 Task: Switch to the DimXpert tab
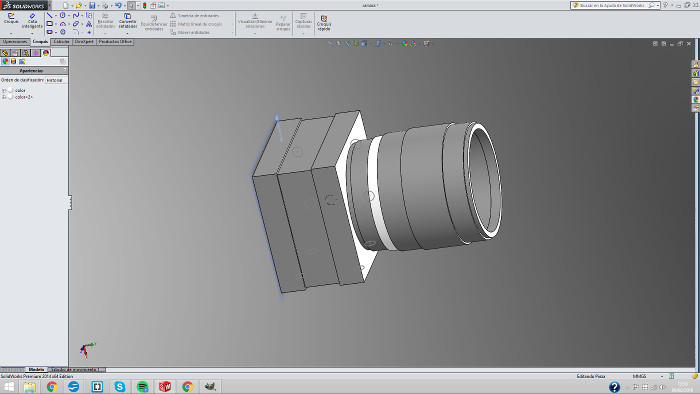[x=84, y=41]
